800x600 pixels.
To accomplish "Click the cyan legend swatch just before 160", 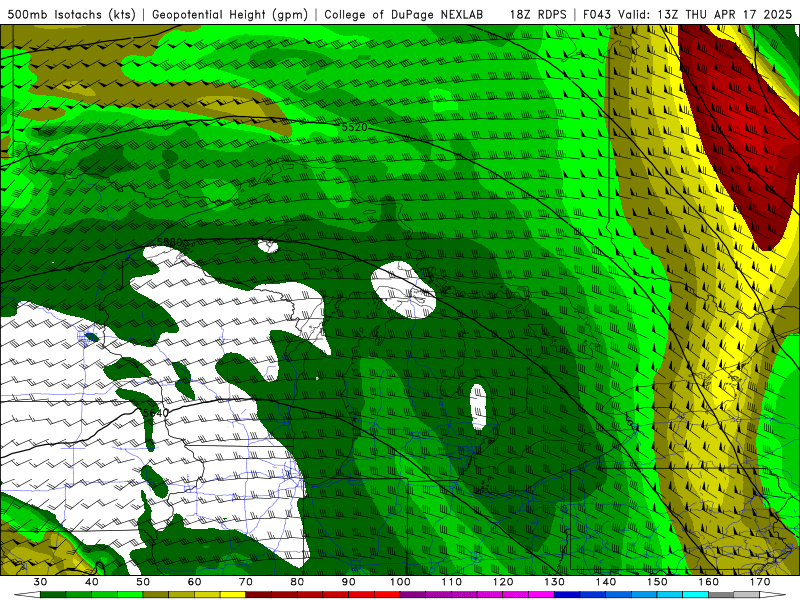I will pyautogui.click(x=696, y=595).
